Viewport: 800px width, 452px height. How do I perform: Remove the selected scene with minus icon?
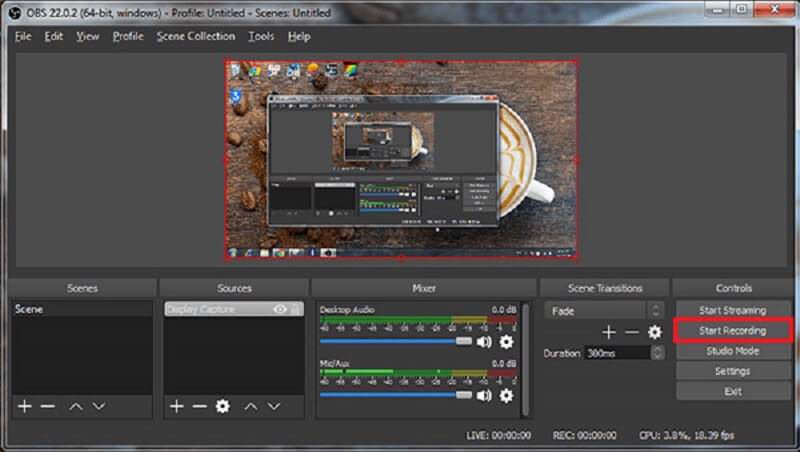coord(47,406)
